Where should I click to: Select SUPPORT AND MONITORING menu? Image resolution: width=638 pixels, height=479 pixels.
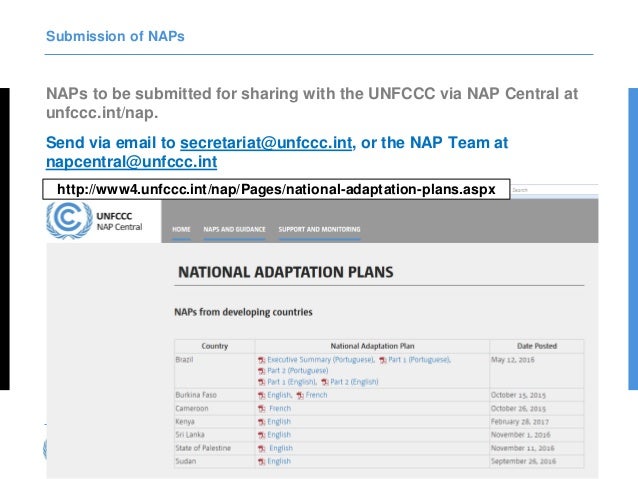pos(319,229)
